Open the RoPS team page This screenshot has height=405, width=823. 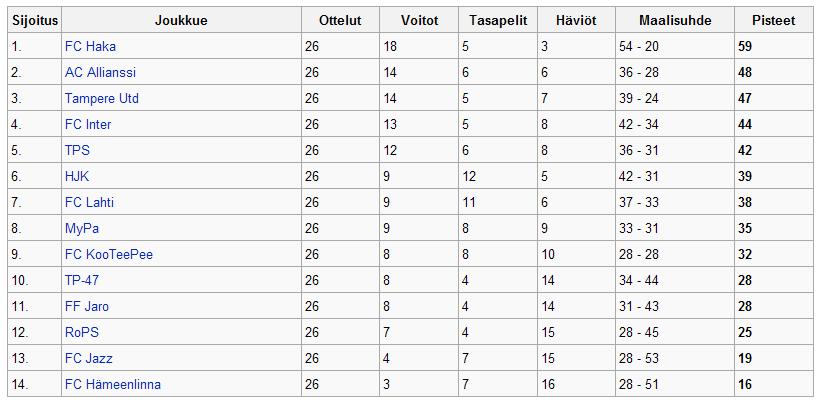tap(82, 333)
